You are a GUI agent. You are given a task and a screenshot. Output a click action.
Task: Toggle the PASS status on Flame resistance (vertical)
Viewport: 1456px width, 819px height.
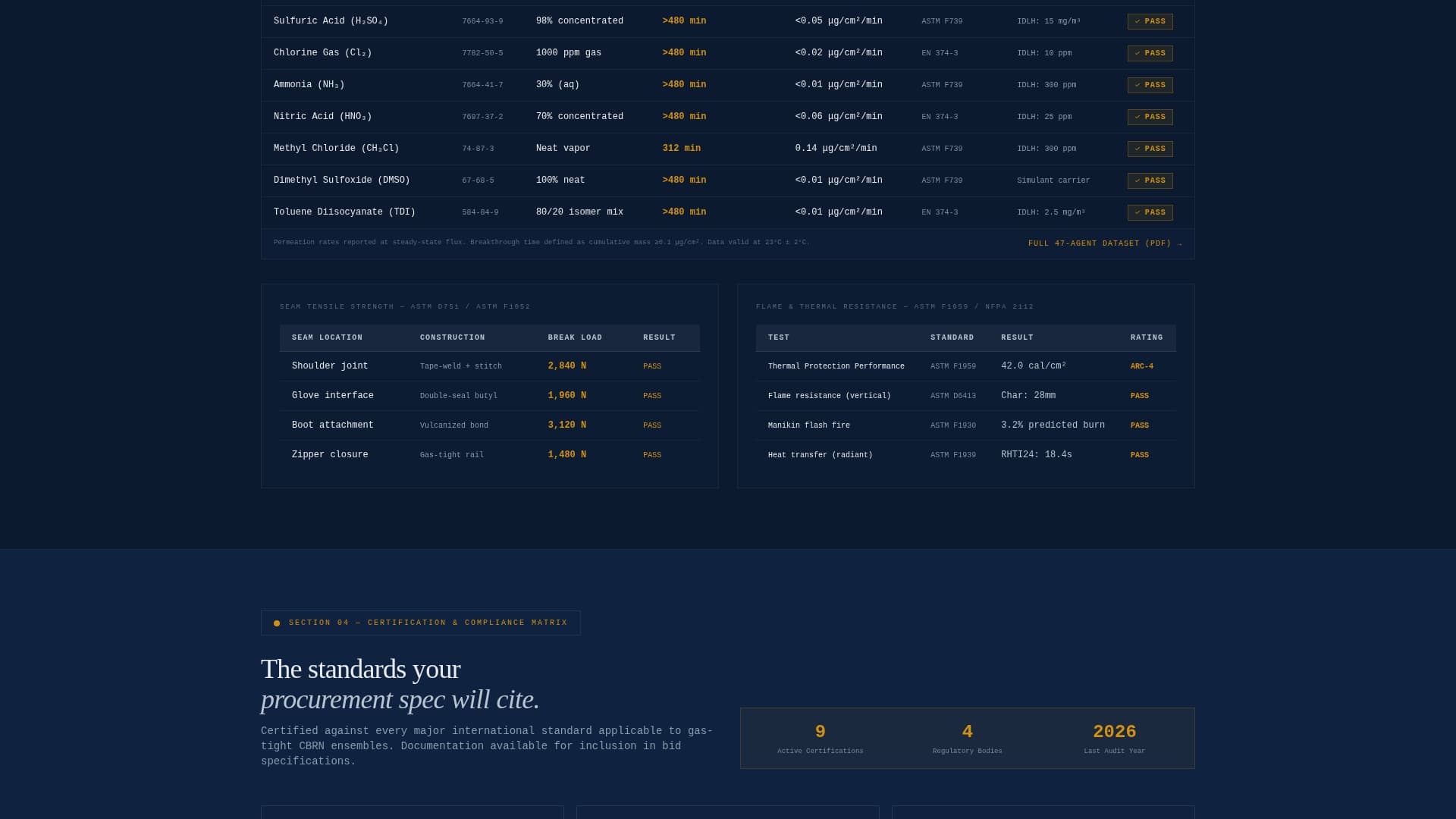(x=1140, y=395)
